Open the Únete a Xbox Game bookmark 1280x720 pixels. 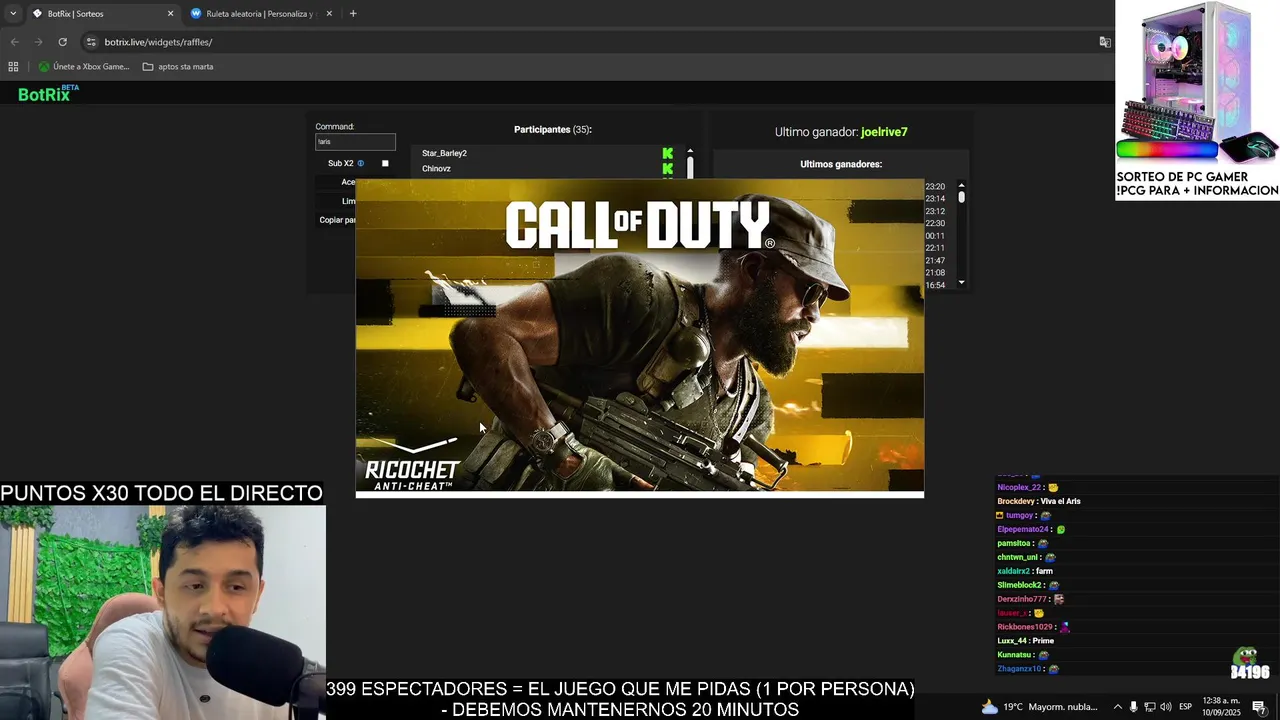click(84, 67)
